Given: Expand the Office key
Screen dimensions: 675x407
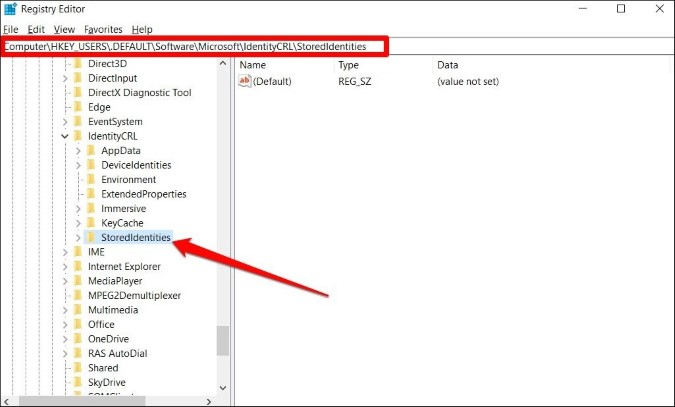Looking at the screenshot, I should pos(65,325).
